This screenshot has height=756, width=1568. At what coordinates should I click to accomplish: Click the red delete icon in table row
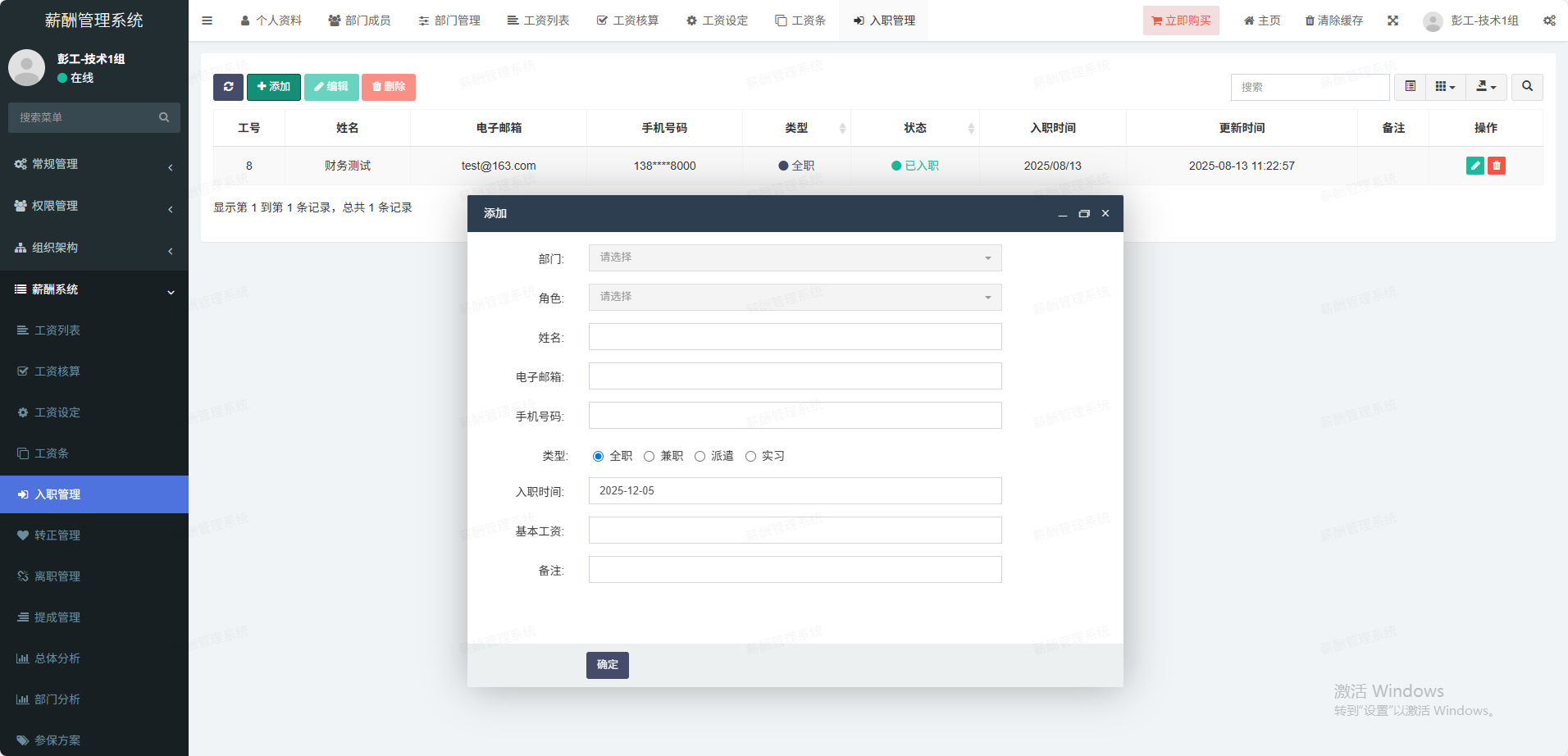(x=1497, y=166)
